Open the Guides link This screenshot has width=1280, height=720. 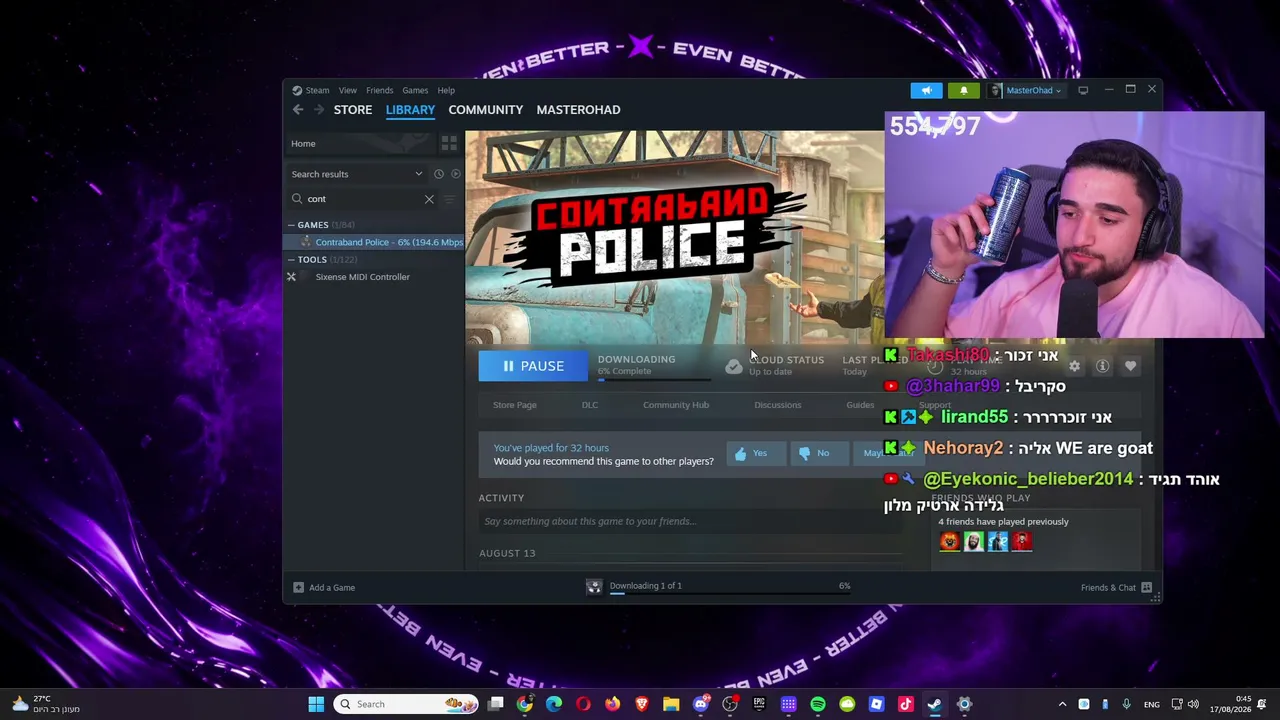point(860,405)
